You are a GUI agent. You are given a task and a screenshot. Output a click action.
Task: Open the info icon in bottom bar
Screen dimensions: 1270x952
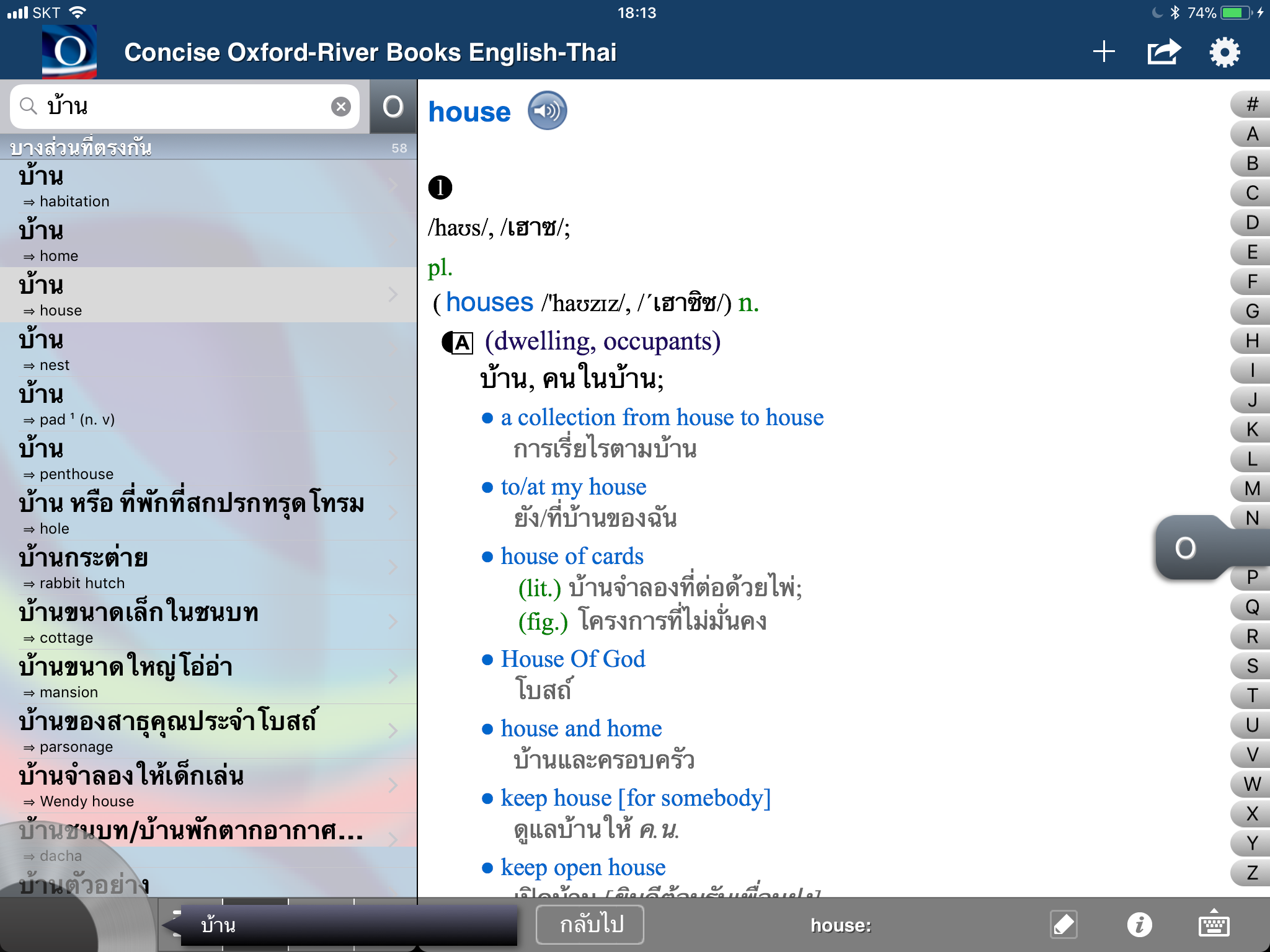point(1139,925)
